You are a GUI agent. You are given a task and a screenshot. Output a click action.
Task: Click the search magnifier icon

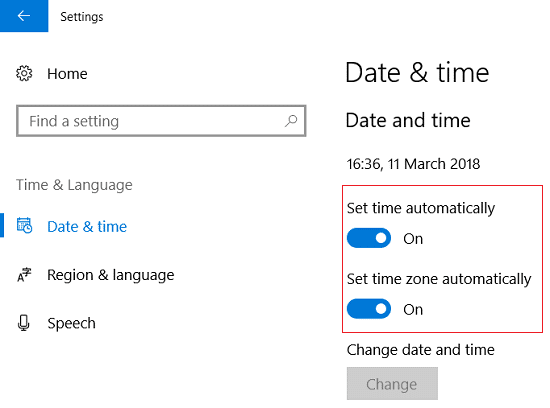click(x=291, y=121)
